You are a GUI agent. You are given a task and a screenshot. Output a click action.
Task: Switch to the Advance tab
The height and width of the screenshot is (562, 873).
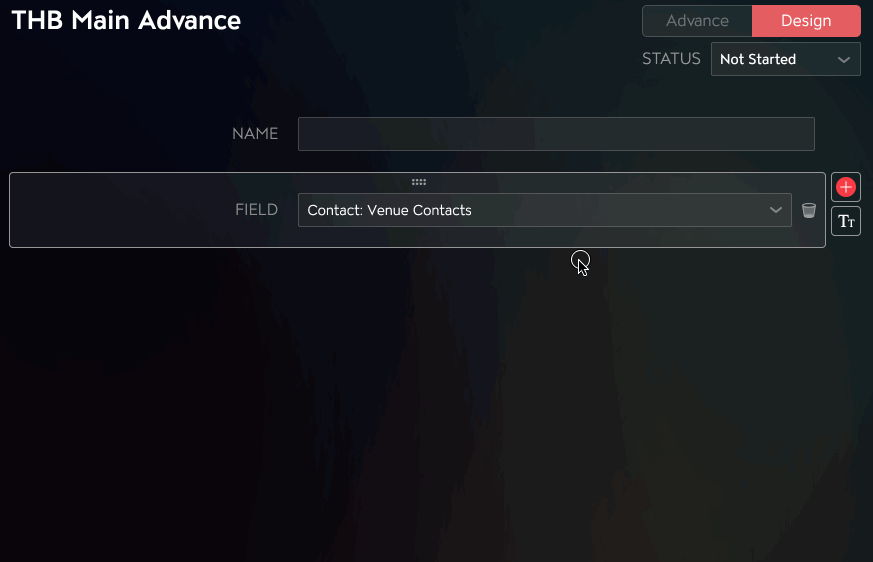pos(697,21)
